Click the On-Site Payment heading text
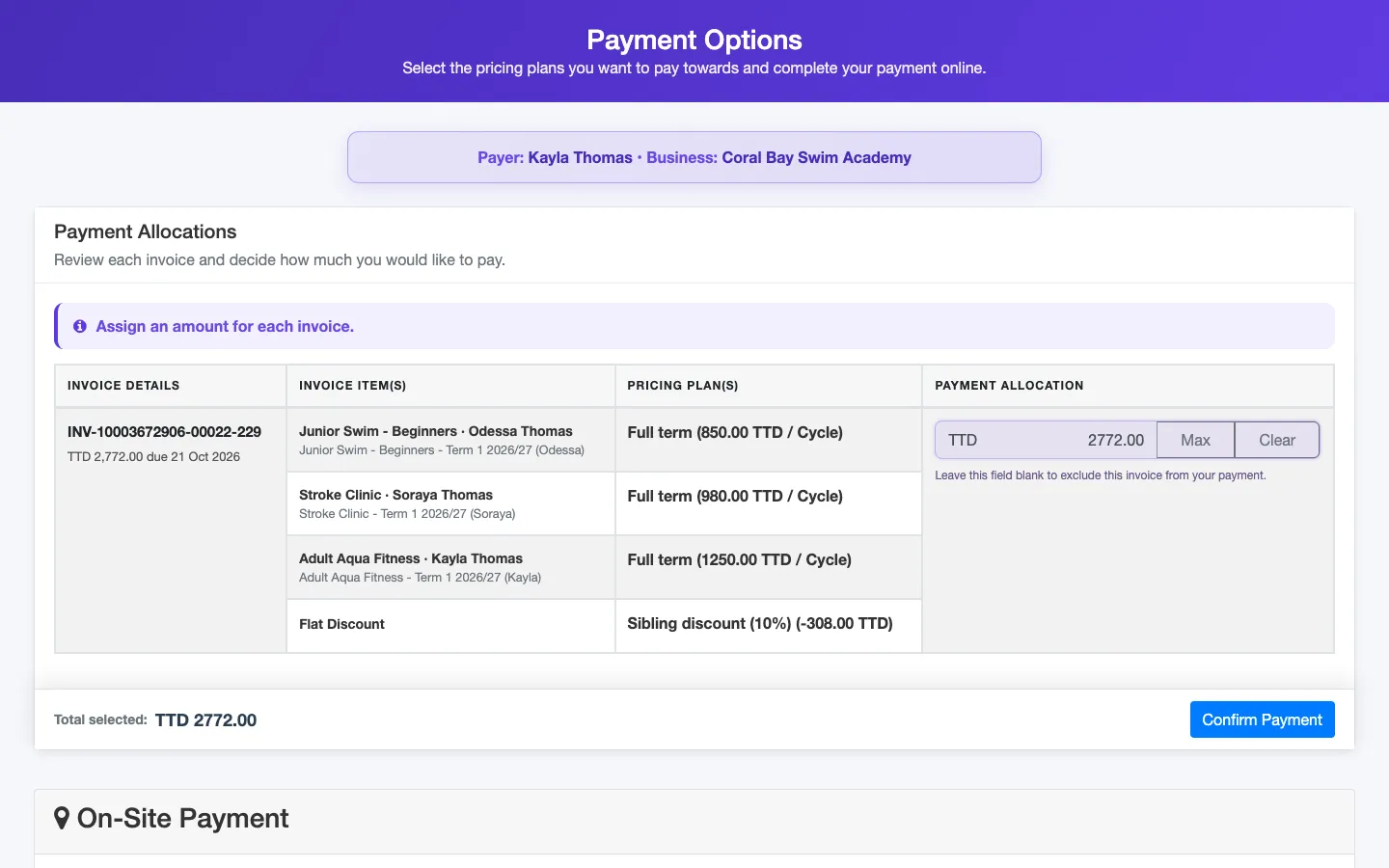This screenshot has width=1389, height=868. coord(183,819)
